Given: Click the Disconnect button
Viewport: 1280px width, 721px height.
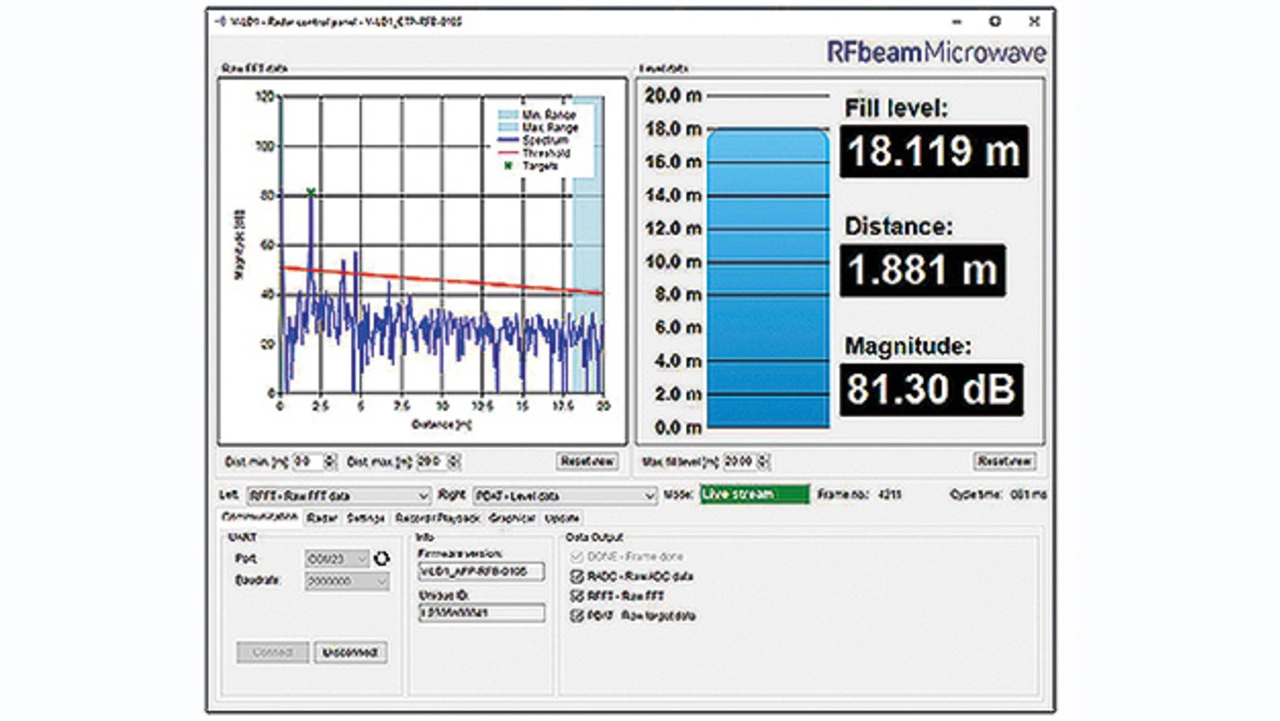Looking at the screenshot, I should pyautogui.click(x=350, y=652).
